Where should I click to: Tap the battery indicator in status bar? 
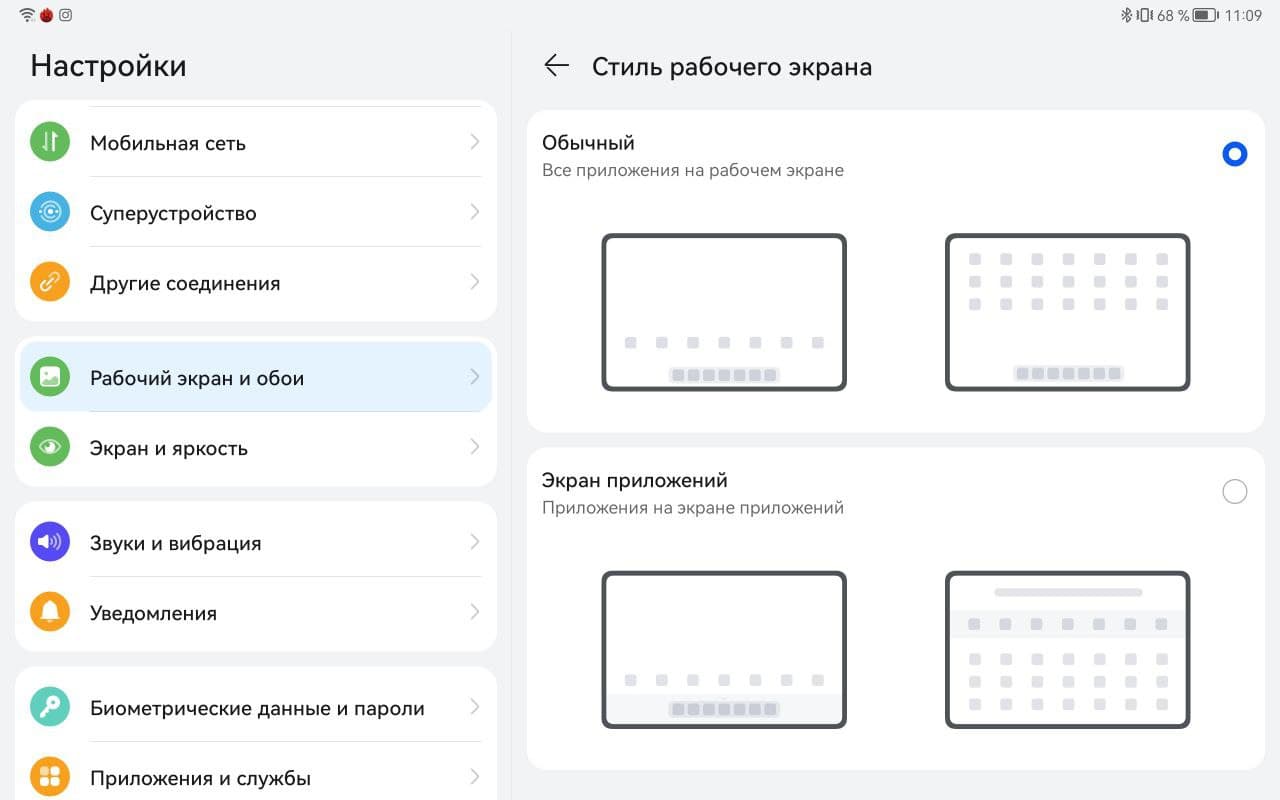(1204, 15)
